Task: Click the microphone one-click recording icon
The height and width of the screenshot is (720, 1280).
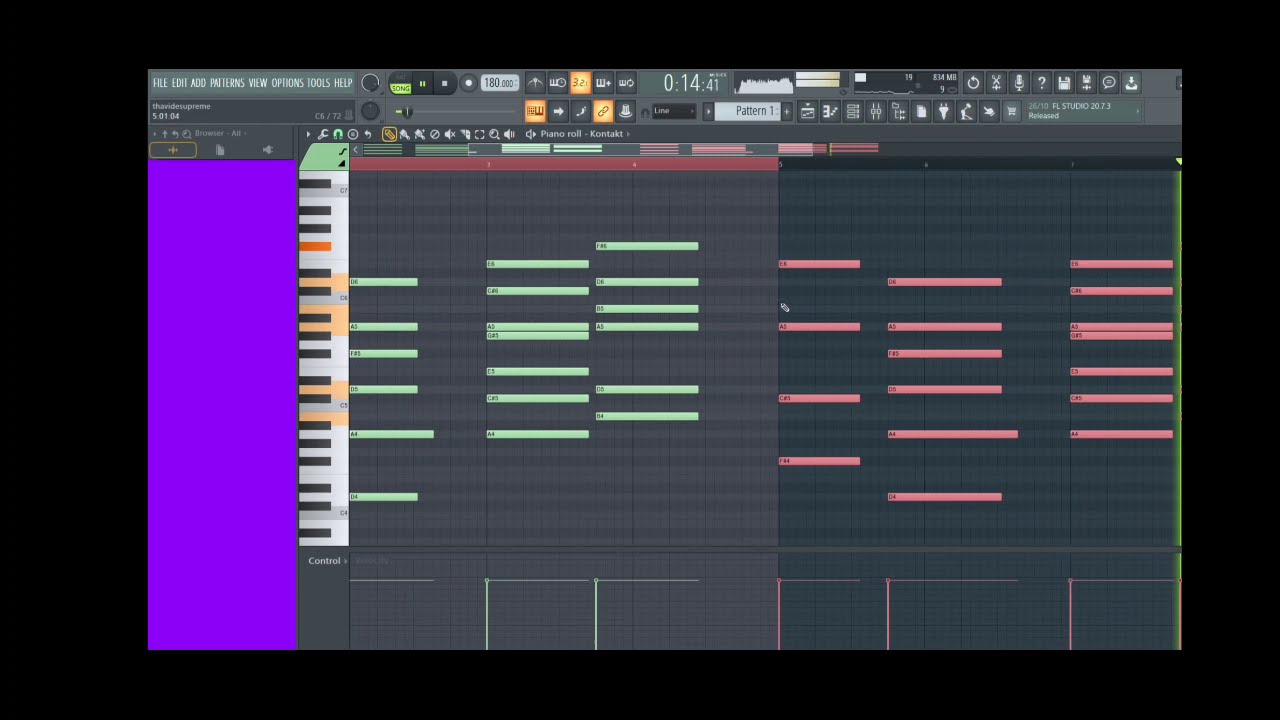Action: (1019, 83)
